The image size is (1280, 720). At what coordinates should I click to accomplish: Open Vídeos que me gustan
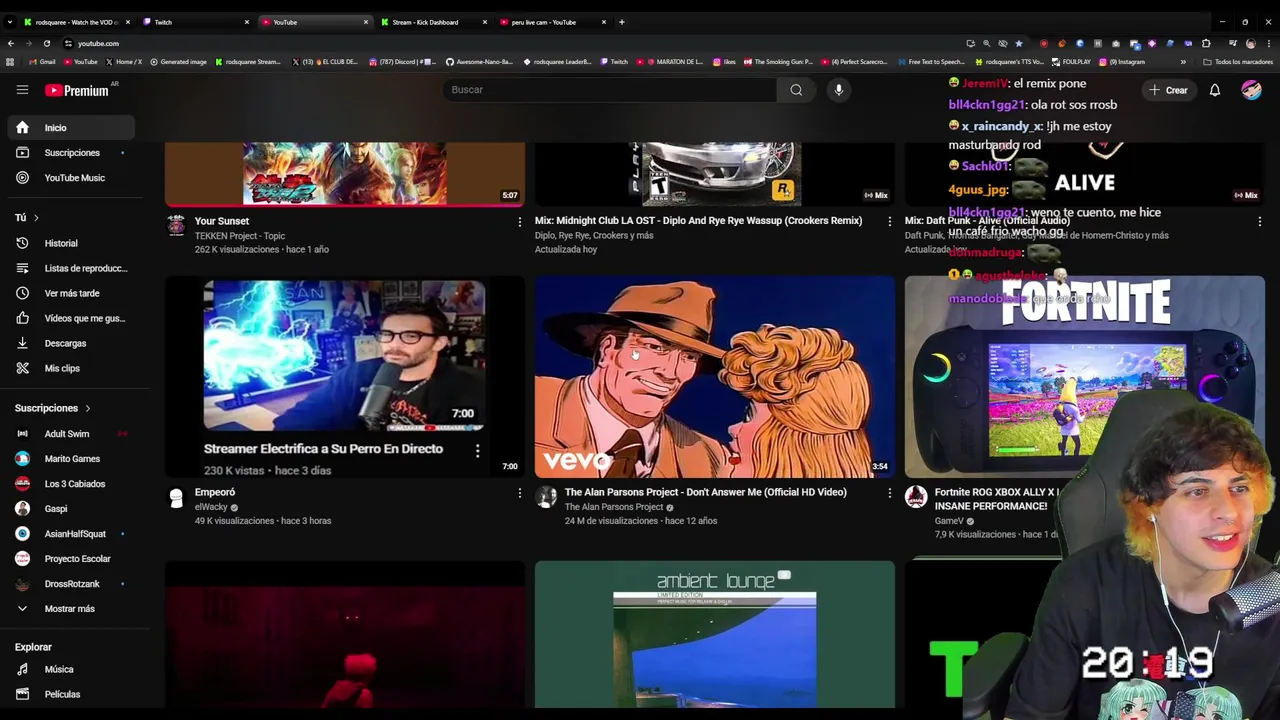[x=69, y=318]
